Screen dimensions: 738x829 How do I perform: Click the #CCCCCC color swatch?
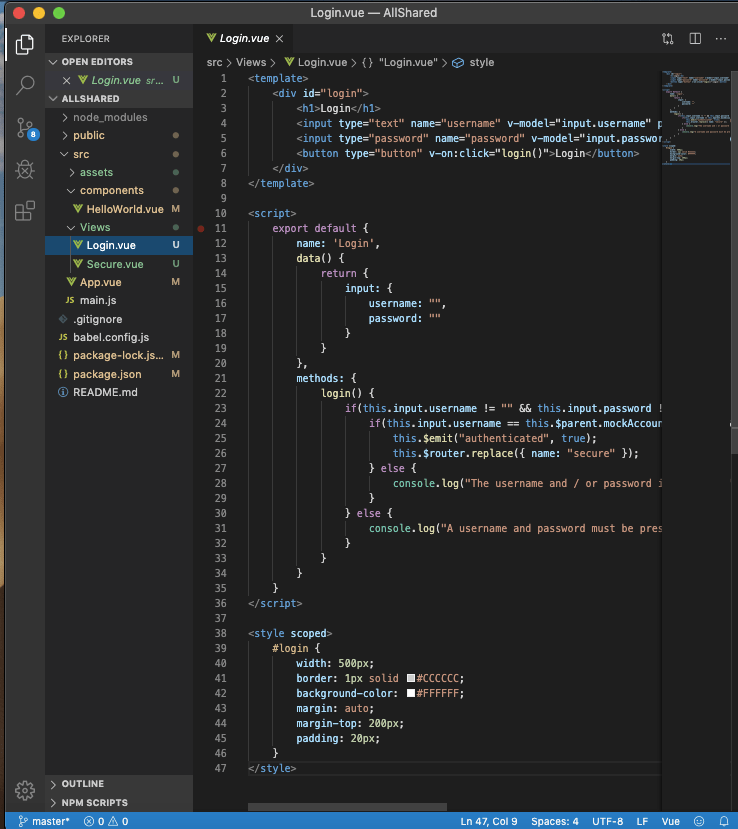(x=410, y=679)
